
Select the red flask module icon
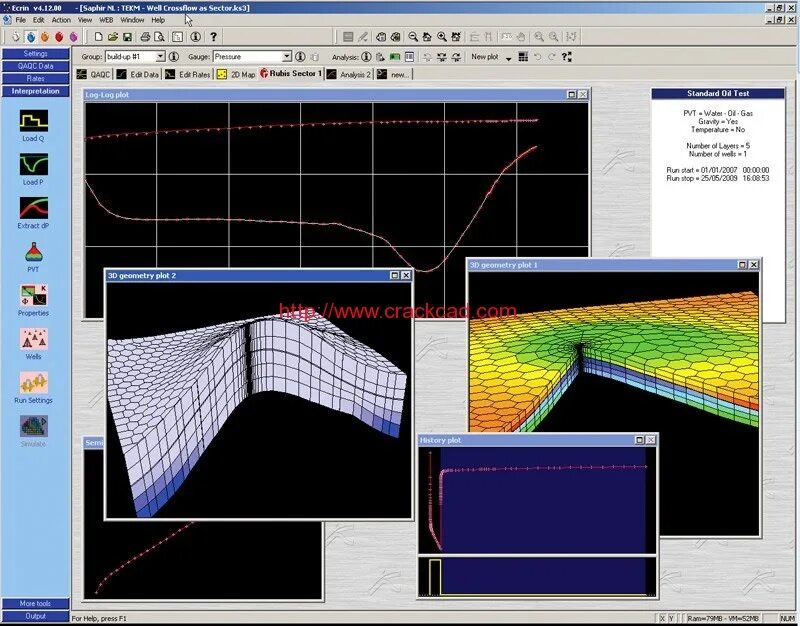click(x=59, y=37)
